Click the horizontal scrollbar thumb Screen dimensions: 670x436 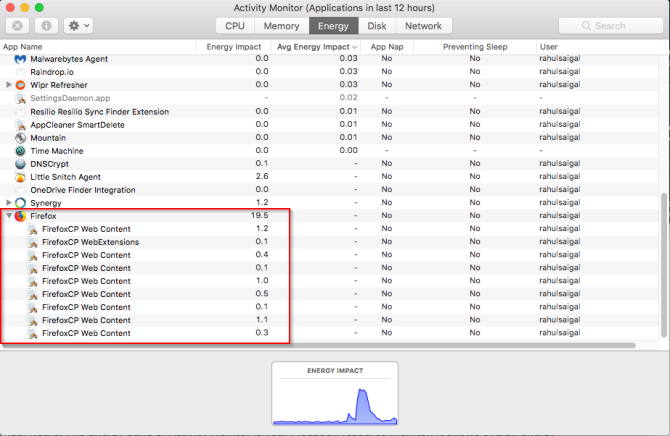pos(319,345)
